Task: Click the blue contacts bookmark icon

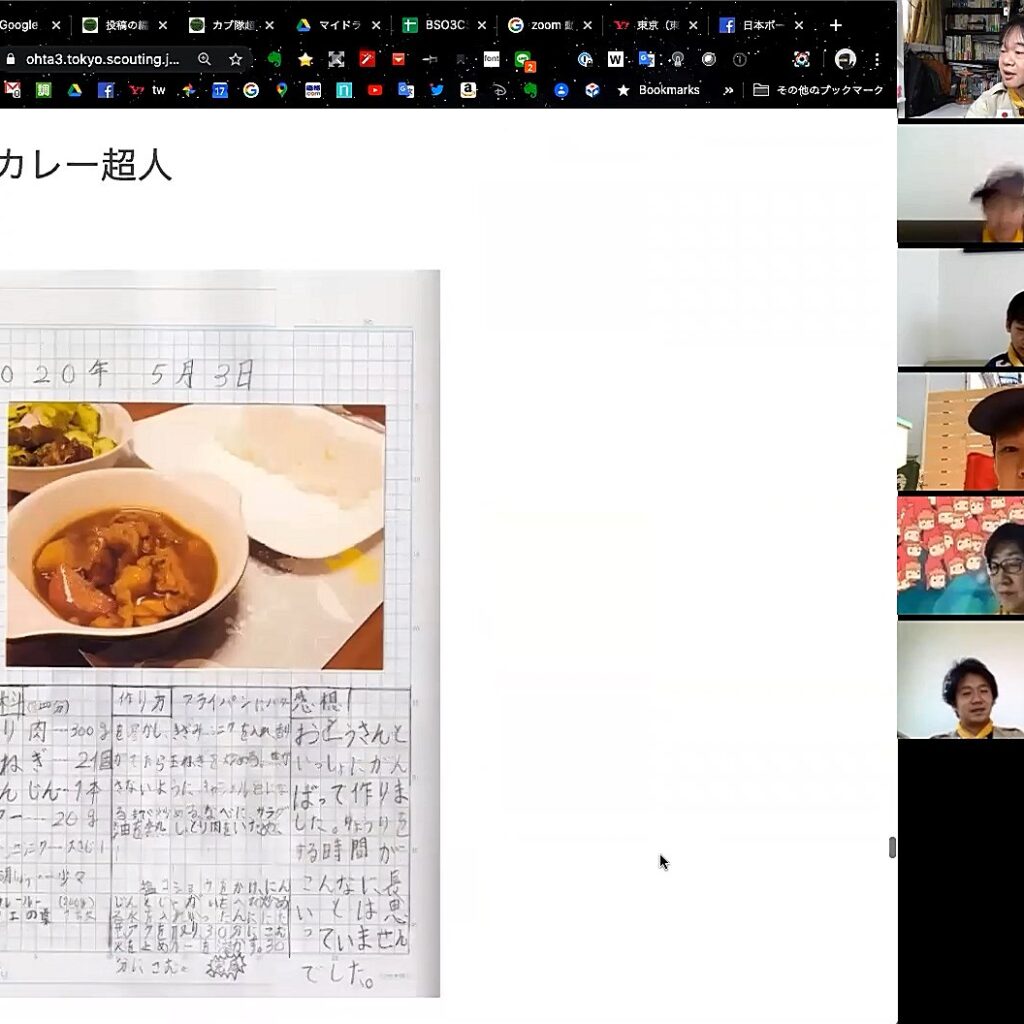Action: pyautogui.click(x=561, y=90)
